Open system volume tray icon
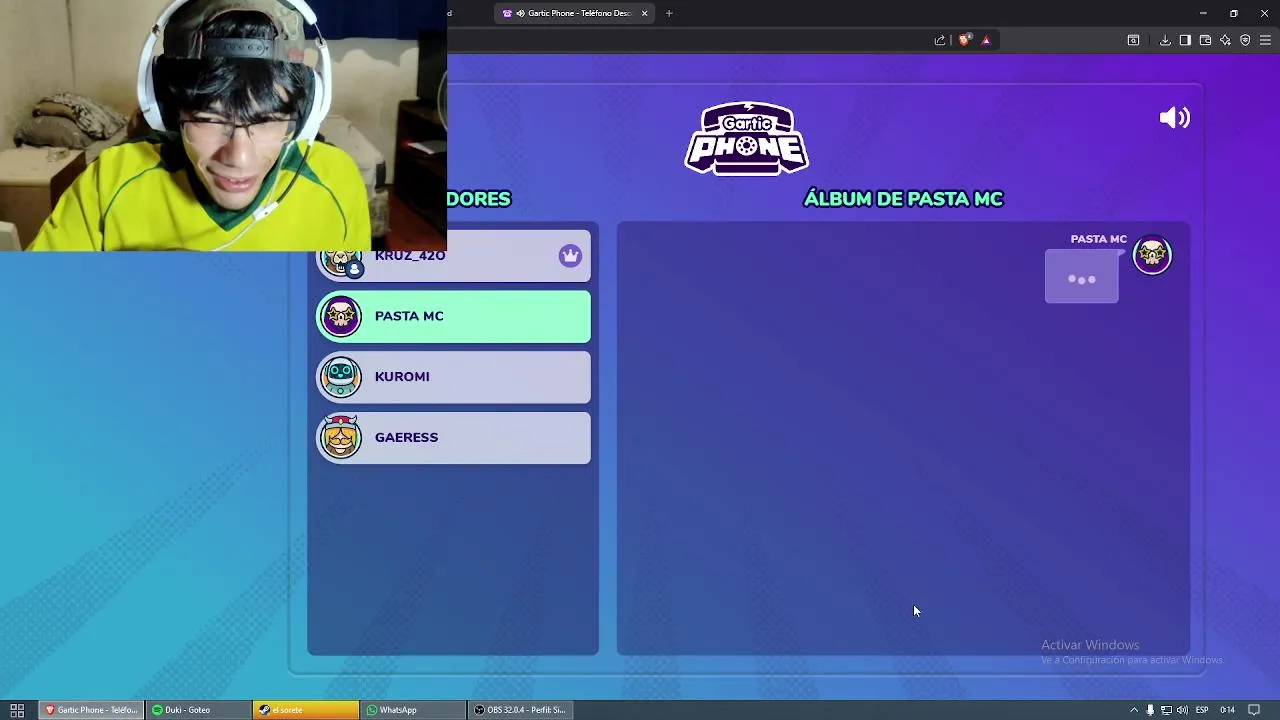 click(1182, 710)
